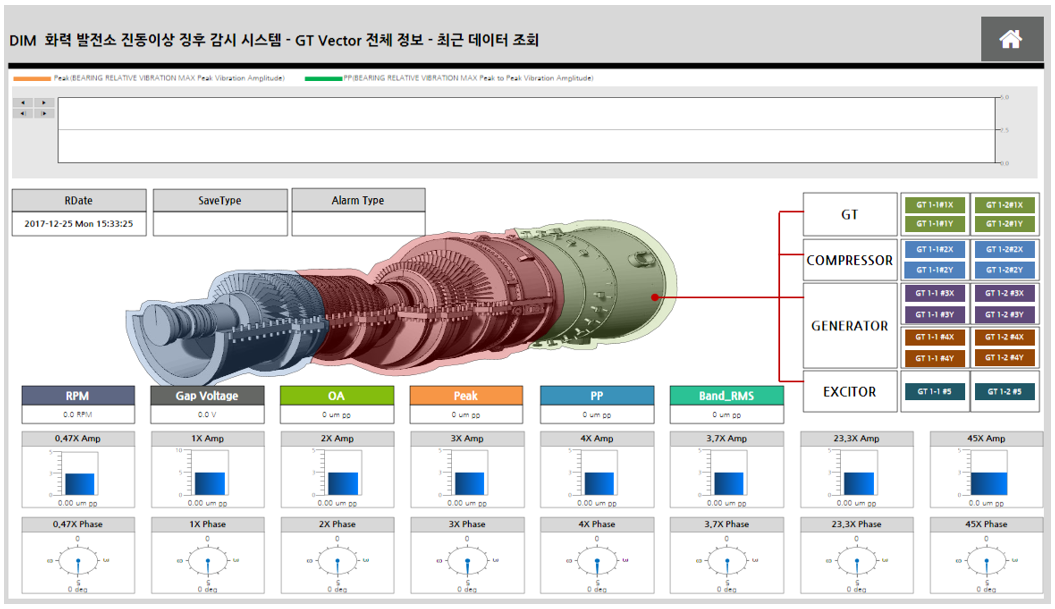Click the 23,3X Phase dial
Viewport: 1055px width, 609px height.
click(x=857, y=561)
